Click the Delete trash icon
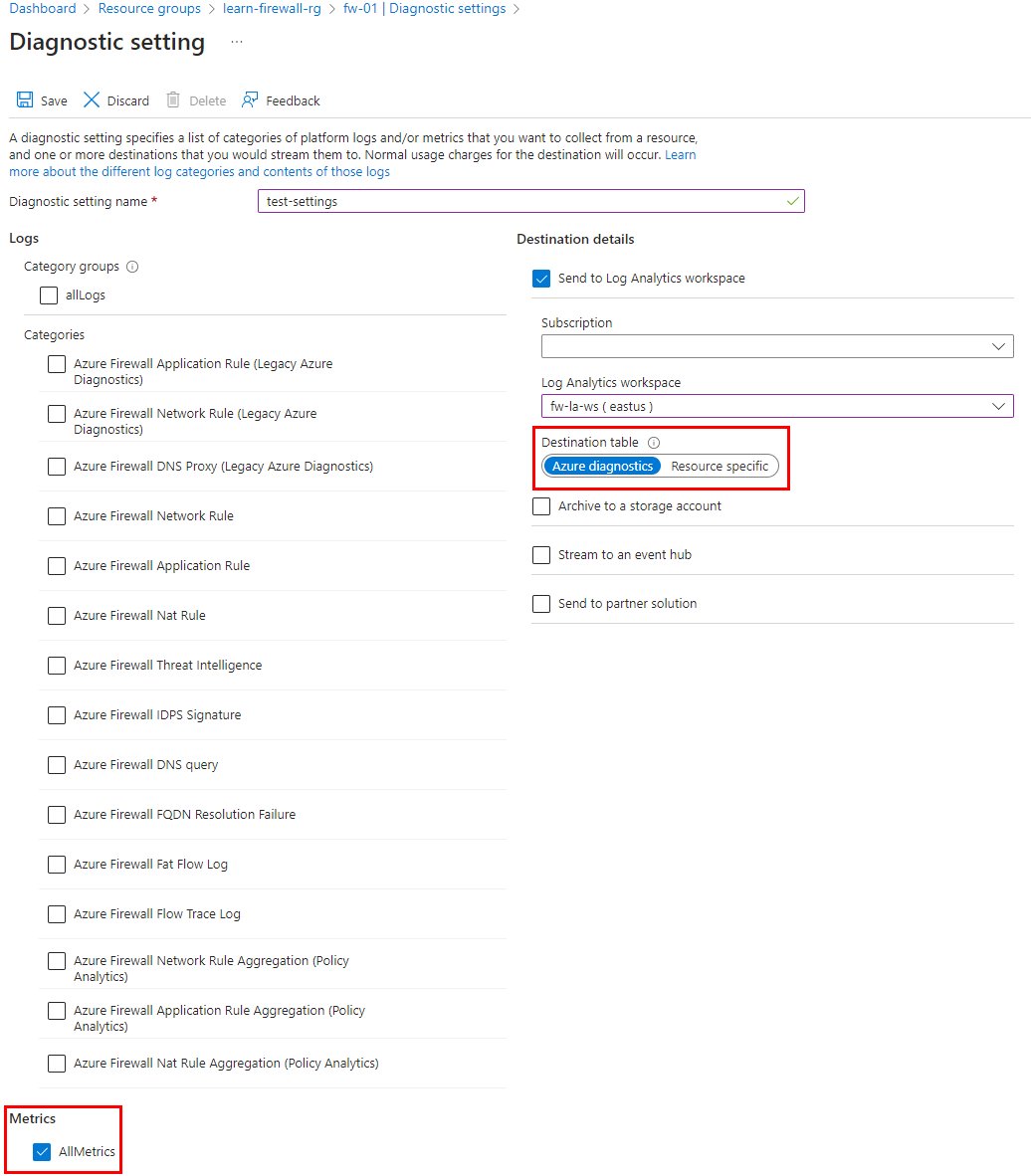This screenshot has height=1176, width=1031. tap(174, 99)
